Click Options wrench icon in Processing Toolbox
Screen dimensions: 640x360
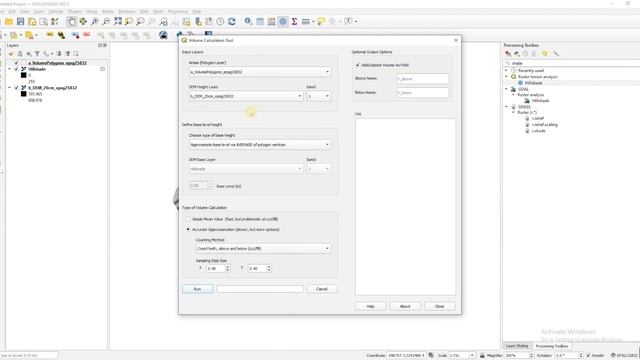(556, 54)
